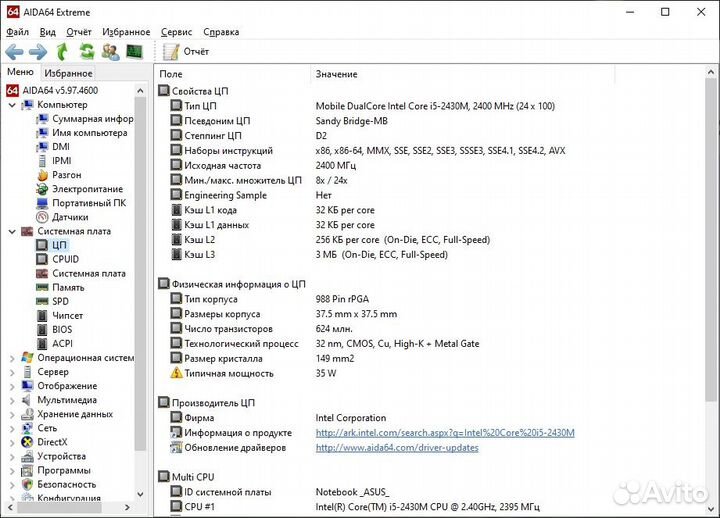
Task: Select Разгон overclock item with flame icon
Action: click(x=66, y=175)
